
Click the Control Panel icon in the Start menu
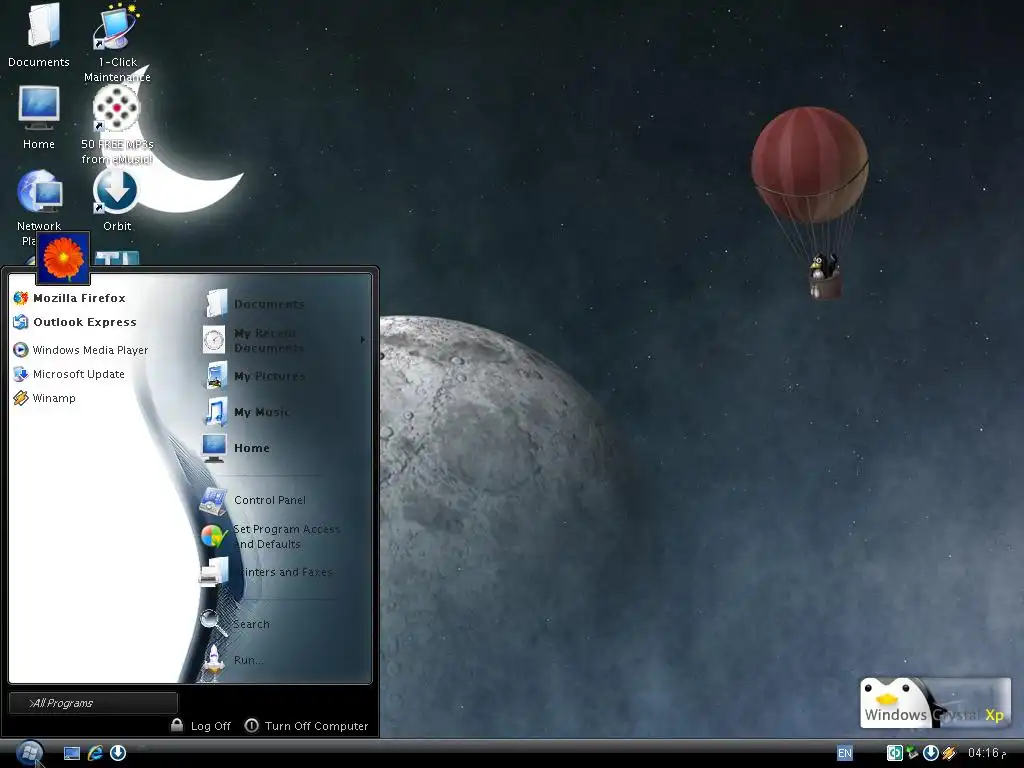(214, 500)
